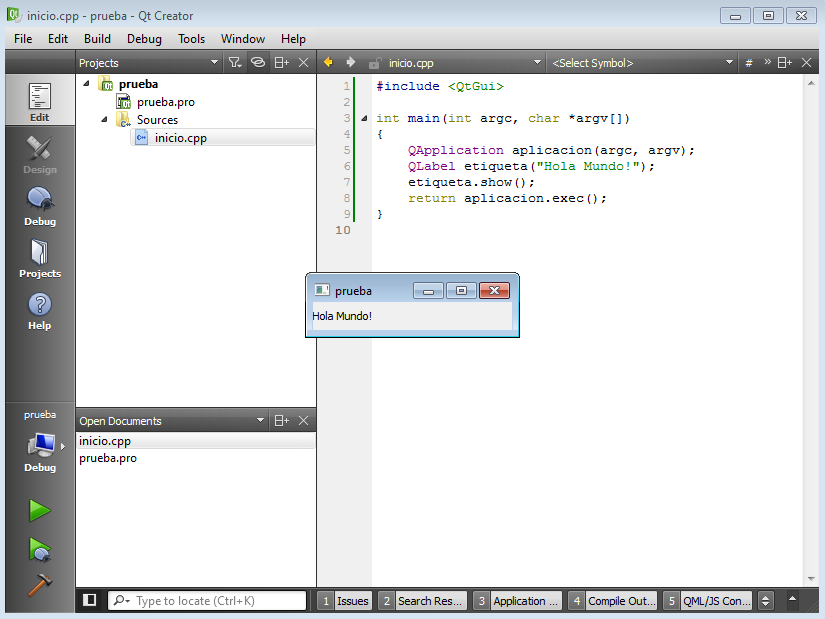The height and width of the screenshot is (619, 825).
Task: Click the Hola Mundo! label in prueba window
Action: (x=342, y=316)
